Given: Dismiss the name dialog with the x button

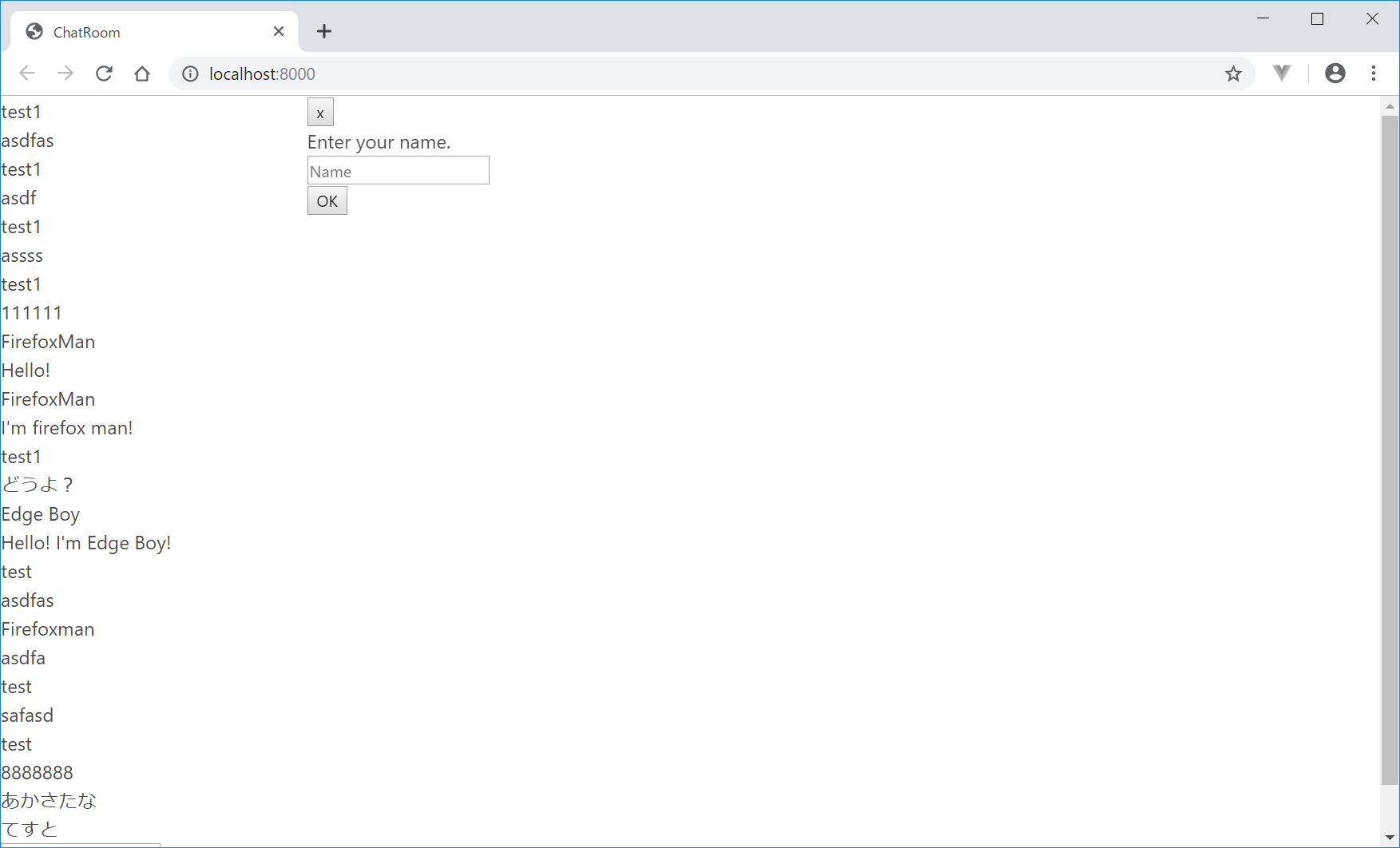Looking at the screenshot, I should point(320,113).
